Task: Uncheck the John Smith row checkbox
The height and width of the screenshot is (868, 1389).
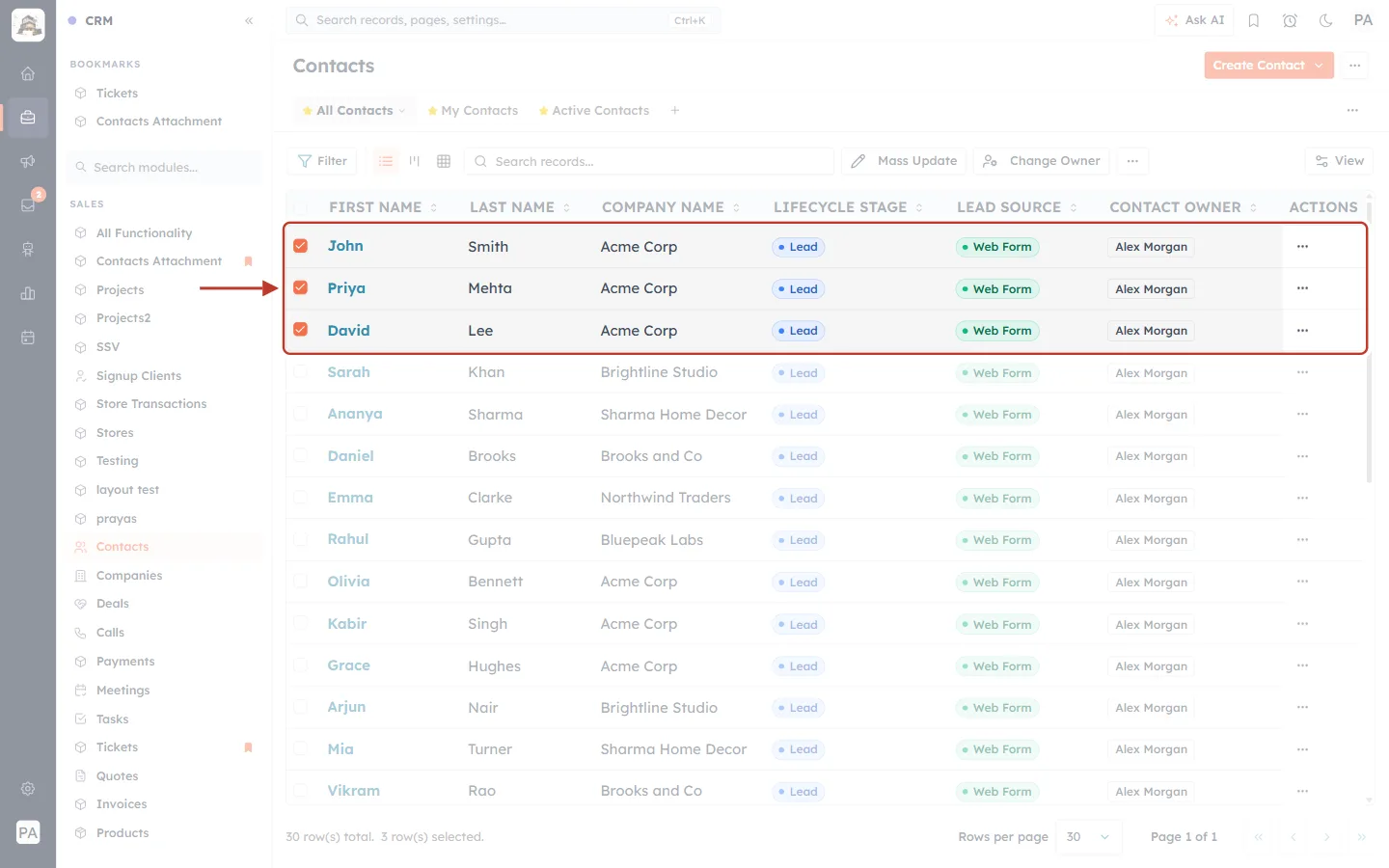Action: click(301, 246)
